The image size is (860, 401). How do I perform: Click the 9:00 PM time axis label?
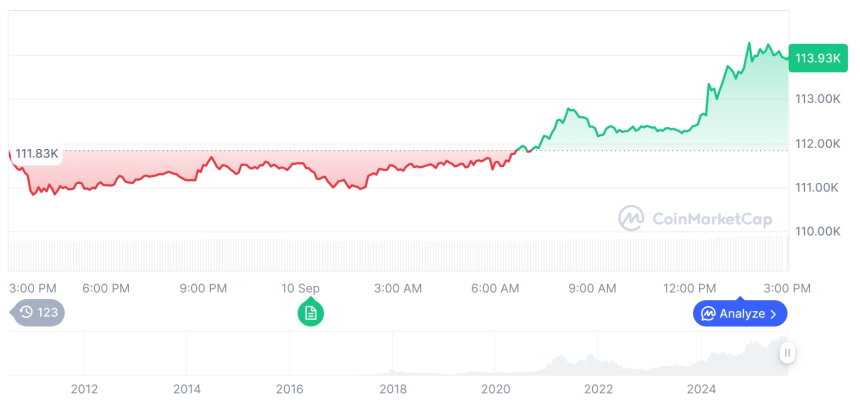coord(203,288)
